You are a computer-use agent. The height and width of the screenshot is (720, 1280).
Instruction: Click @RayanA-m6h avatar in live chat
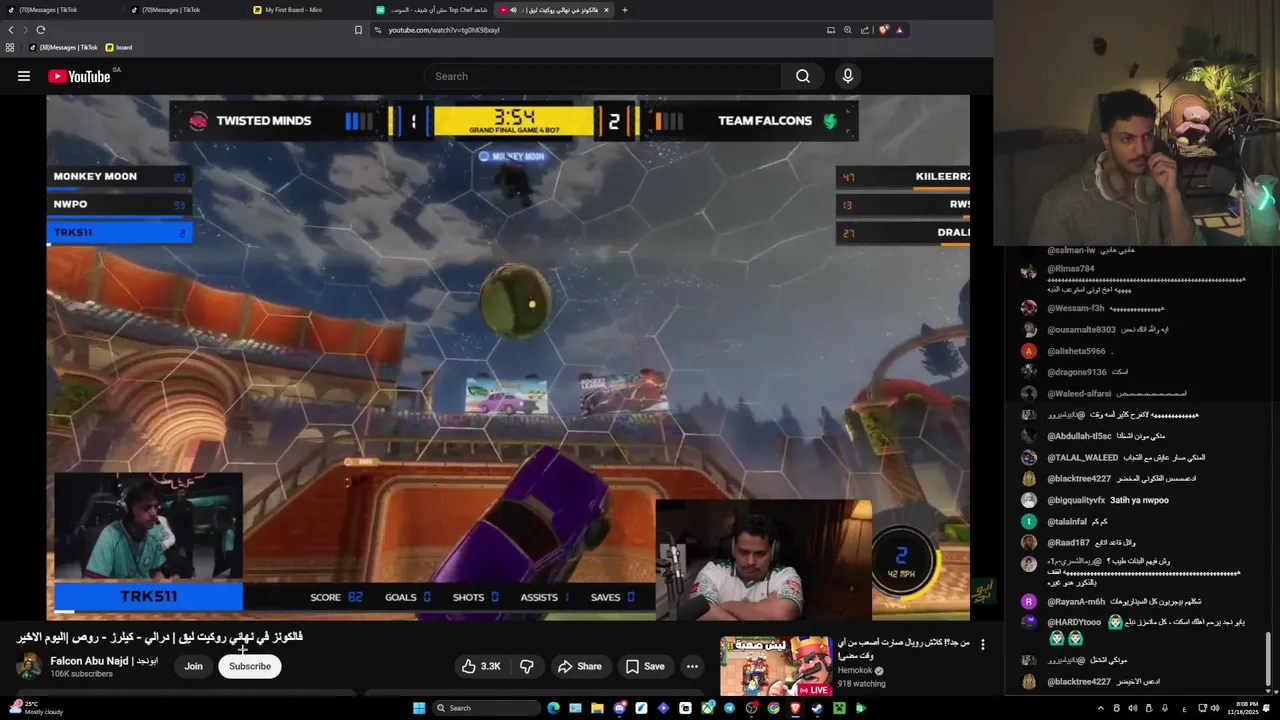[1029, 601]
